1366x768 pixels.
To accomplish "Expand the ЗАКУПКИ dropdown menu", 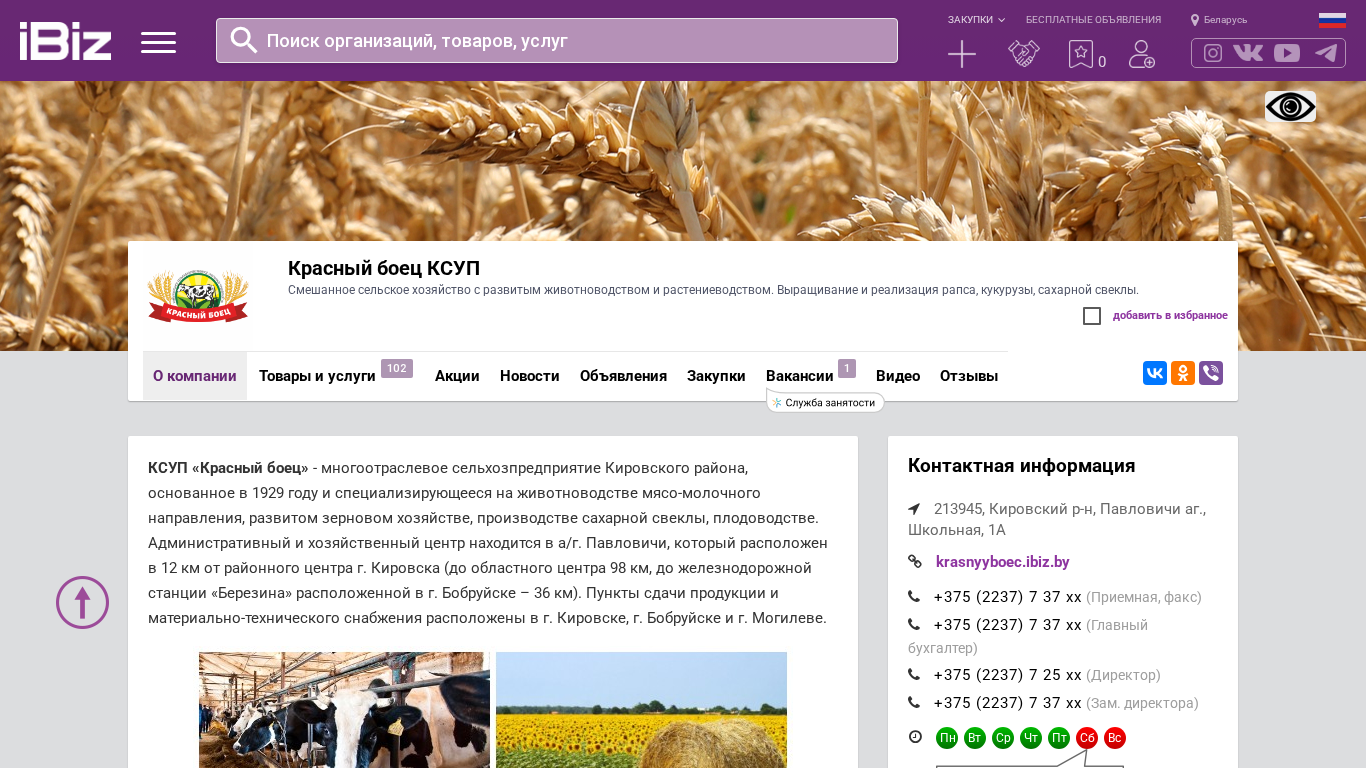I will pos(976,20).
